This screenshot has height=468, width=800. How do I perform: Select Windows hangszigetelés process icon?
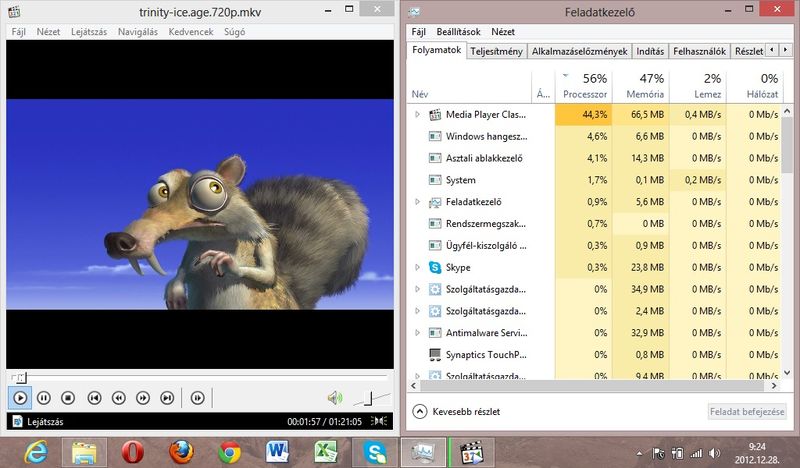pyautogui.click(x=435, y=136)
